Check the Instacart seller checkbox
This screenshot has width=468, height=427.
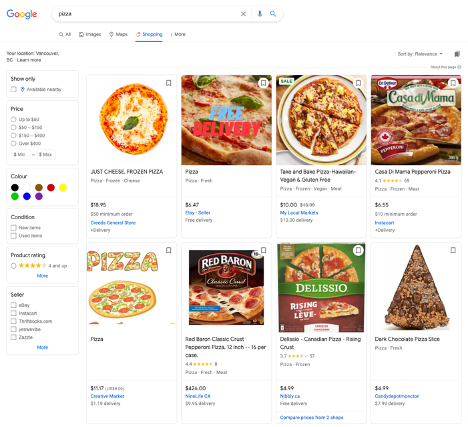pyautogui.click(x=13, y=313)
